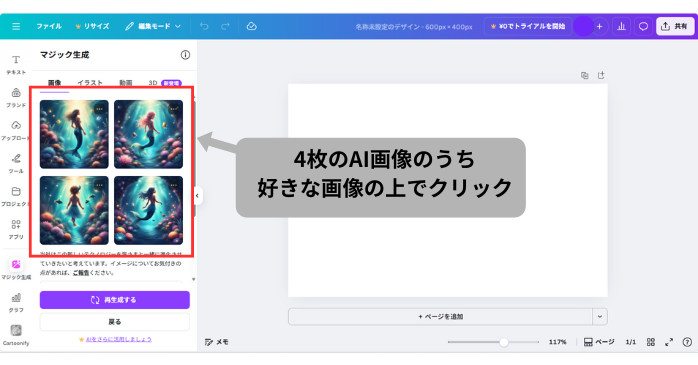Viewport: 698px width, 365px height.
Task: Collapse the side panel with arrow handle
Action: [x=198, y=195]
